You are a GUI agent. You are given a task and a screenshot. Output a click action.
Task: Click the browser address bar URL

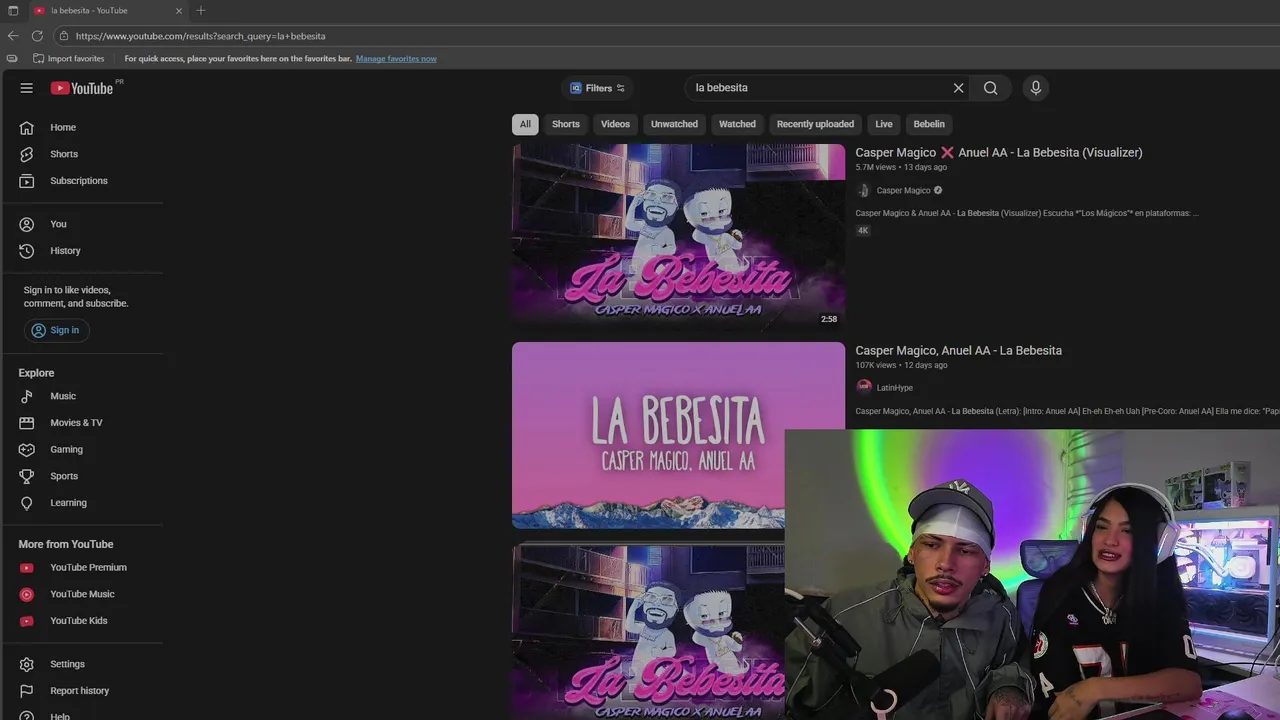coord(200,36)
